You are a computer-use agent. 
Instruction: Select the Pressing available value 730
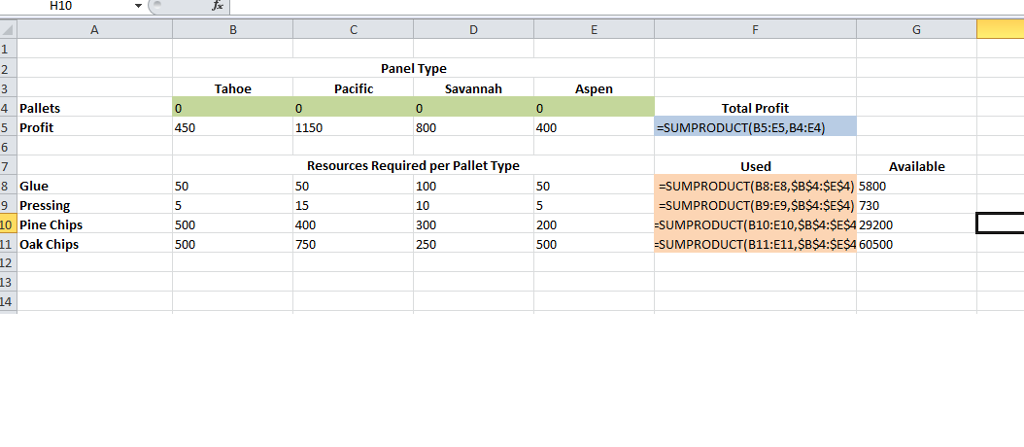917,205
